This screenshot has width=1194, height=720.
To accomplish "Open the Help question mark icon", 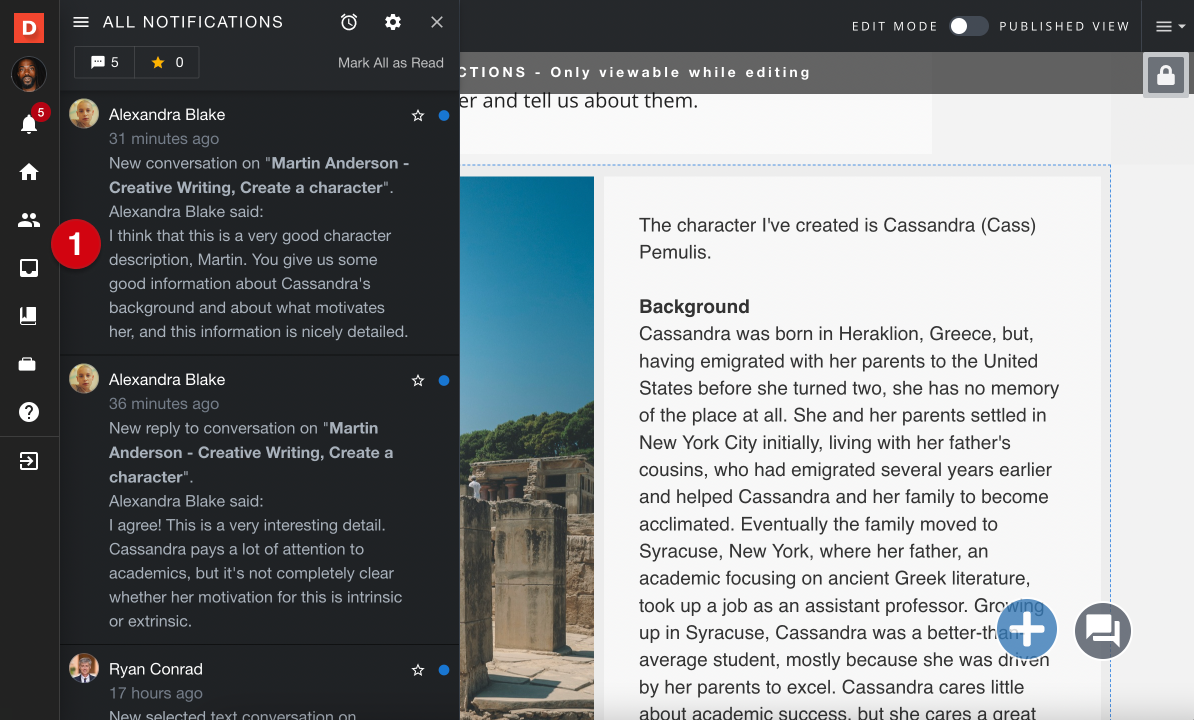I will pos(29,412).
